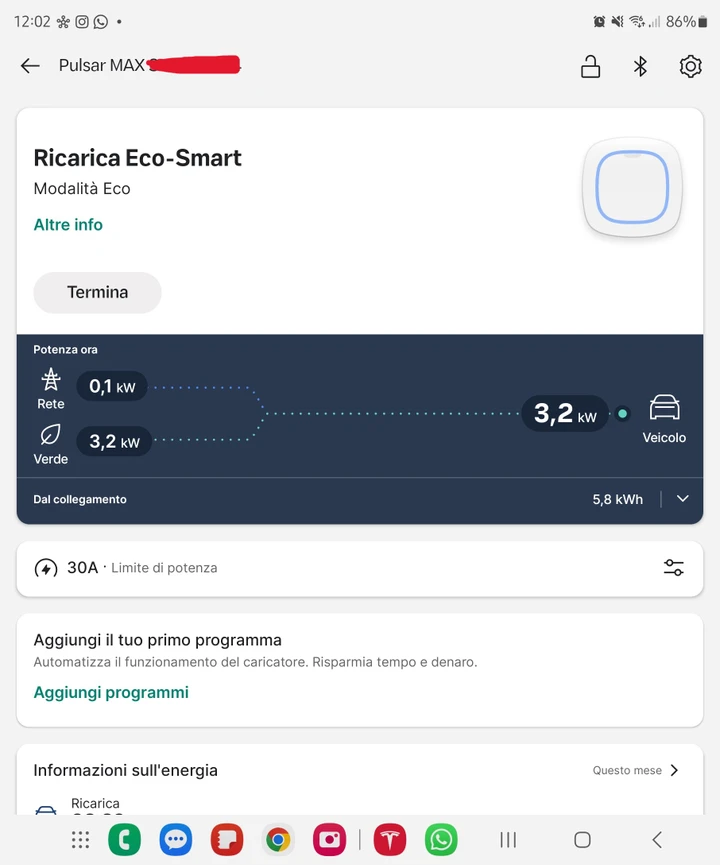Open charger settings gear icon

point(690,67)
